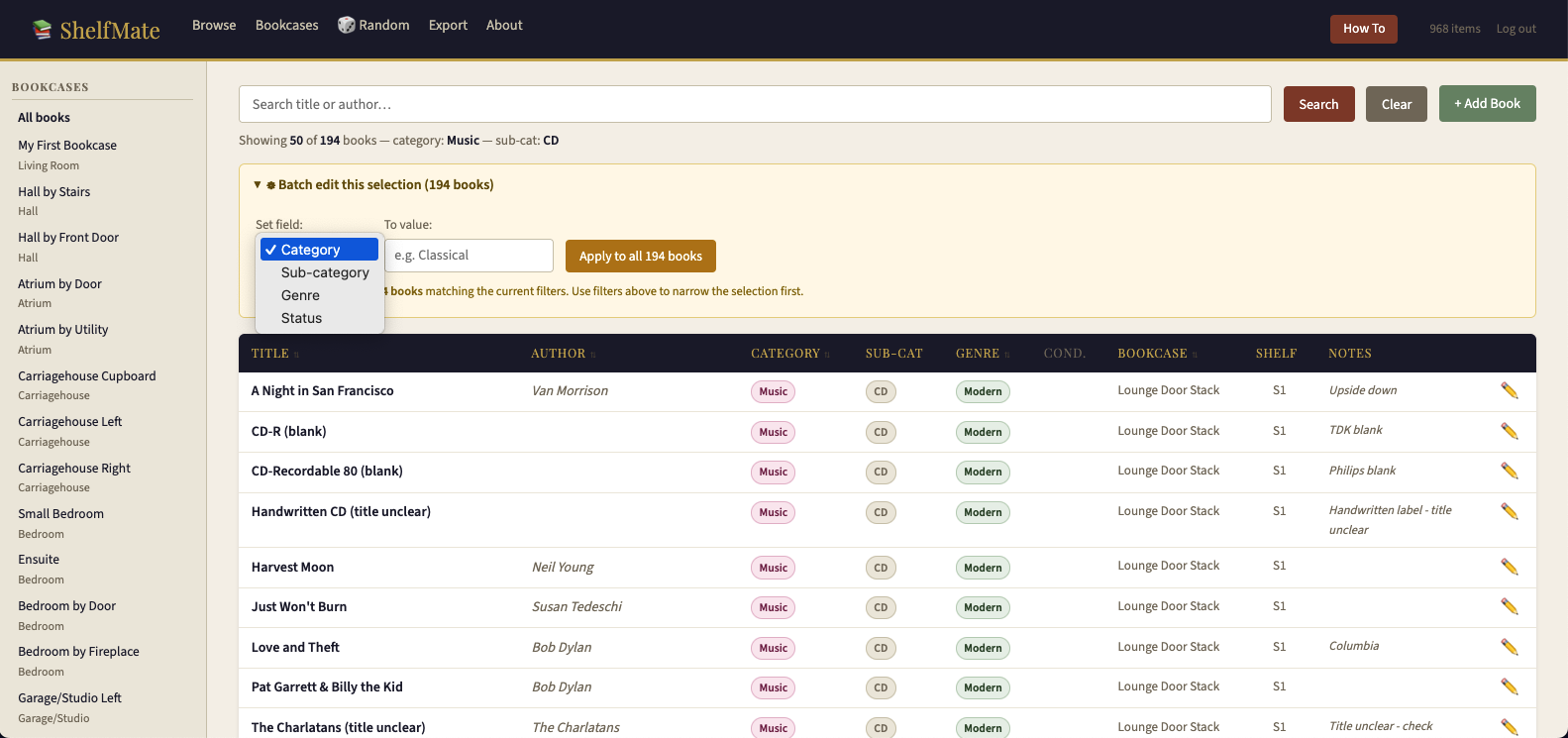Open Hall by Front Door bookcase
This screenshot has height=738, width=1568.
(x=68, y=237)
